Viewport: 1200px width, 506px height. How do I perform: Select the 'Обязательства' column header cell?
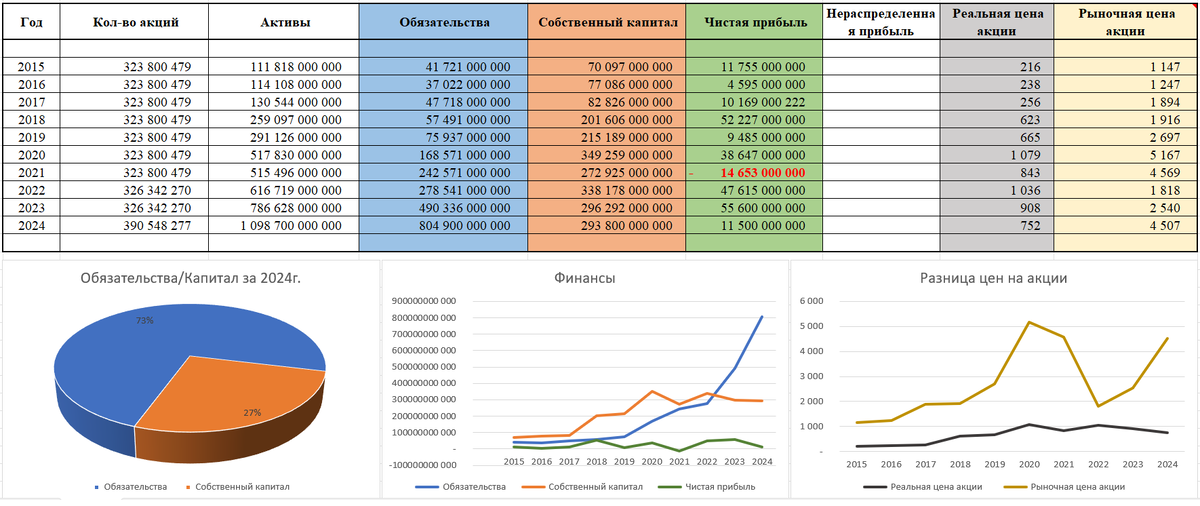coord(443,22)
